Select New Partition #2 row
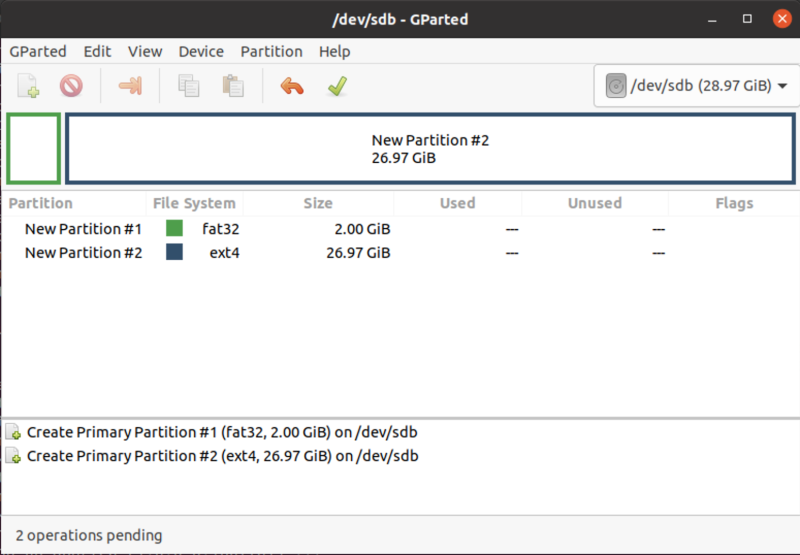 [x=400, y=253]
